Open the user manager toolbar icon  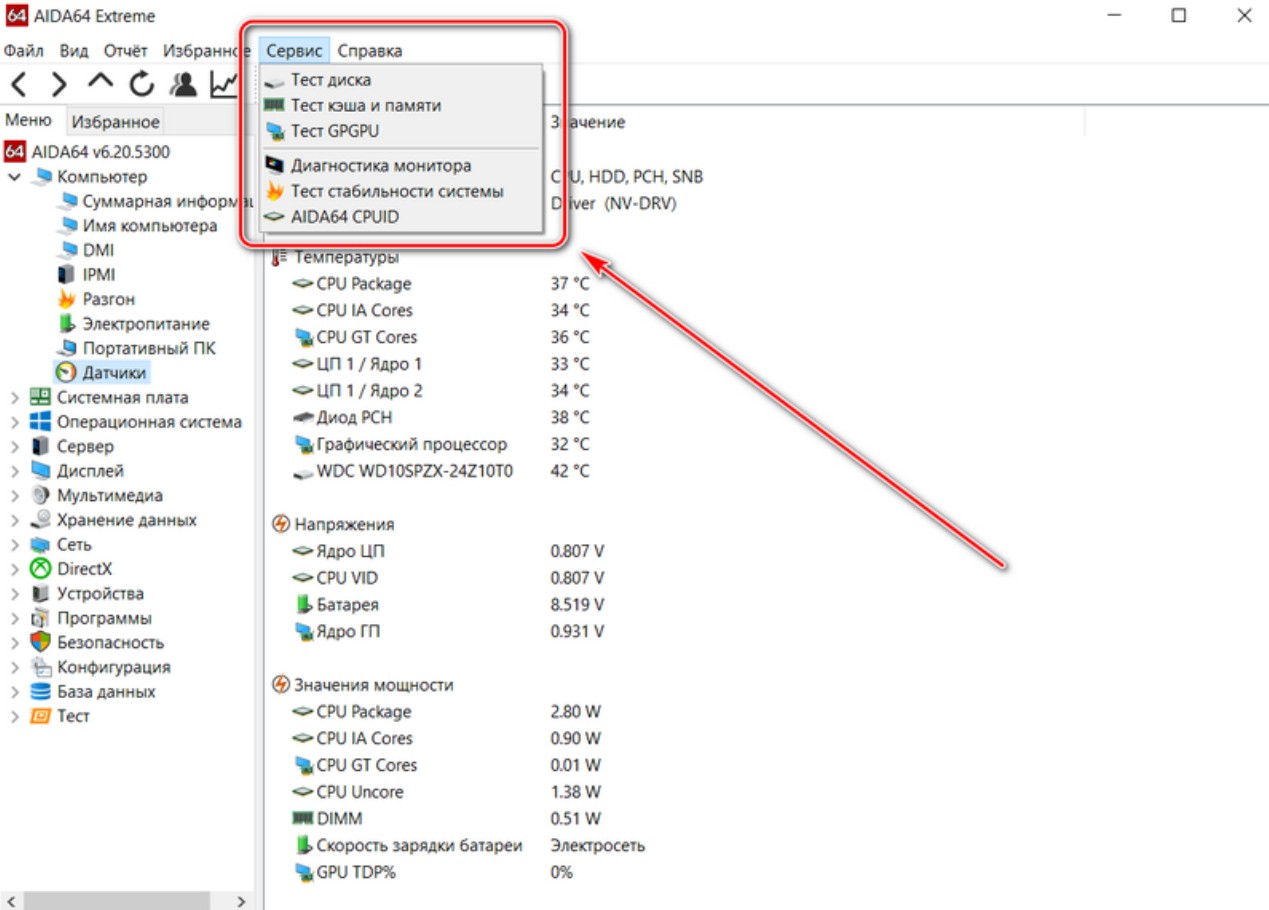pos(183,85)
